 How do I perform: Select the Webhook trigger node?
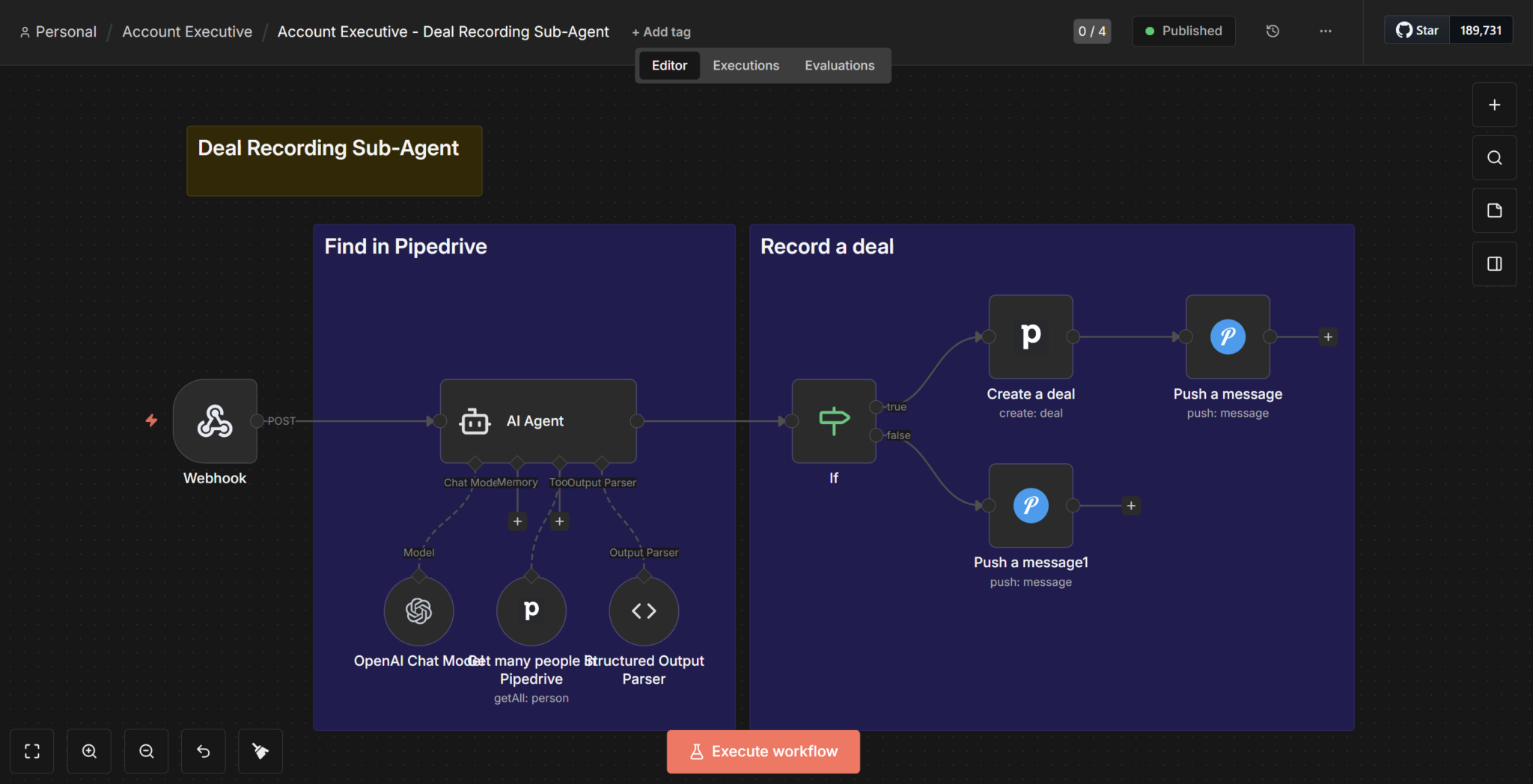(x=215, y=420)
